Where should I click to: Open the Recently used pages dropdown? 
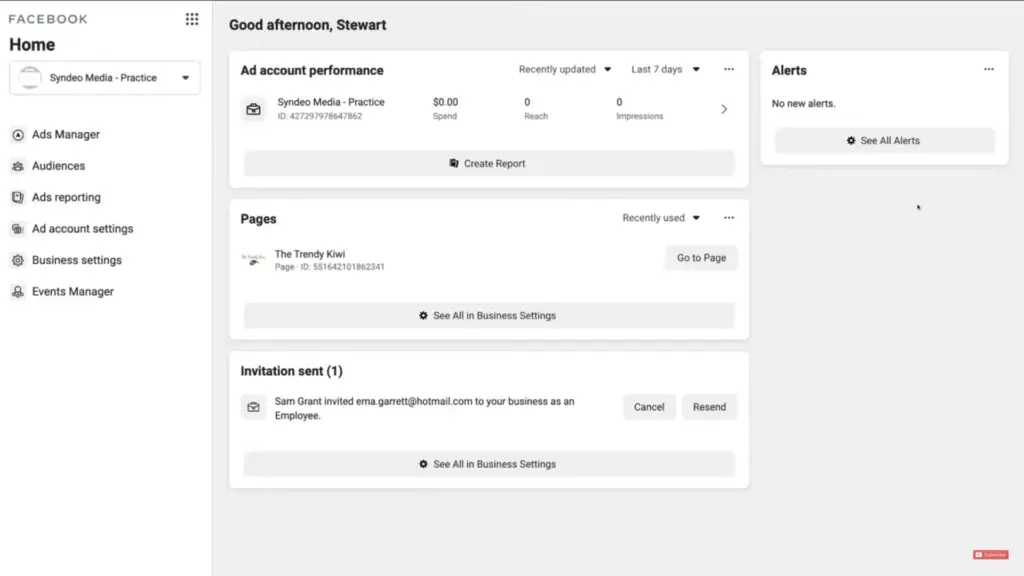click(660, 217)
